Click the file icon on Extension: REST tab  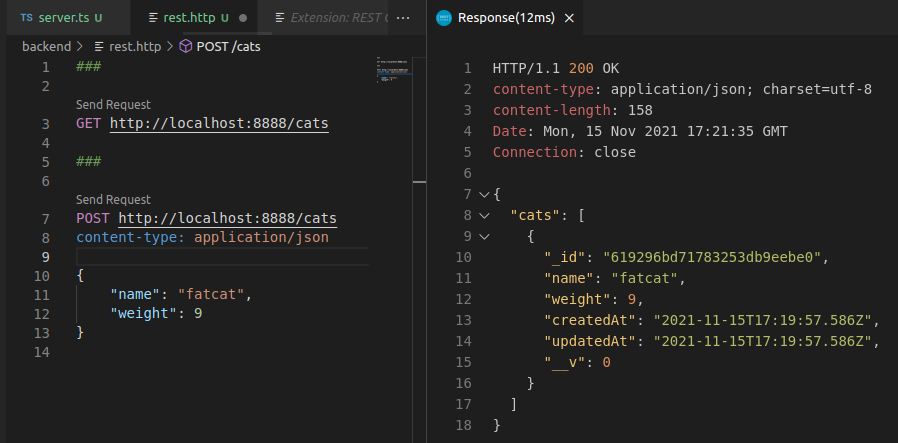[x=280, y=18]
